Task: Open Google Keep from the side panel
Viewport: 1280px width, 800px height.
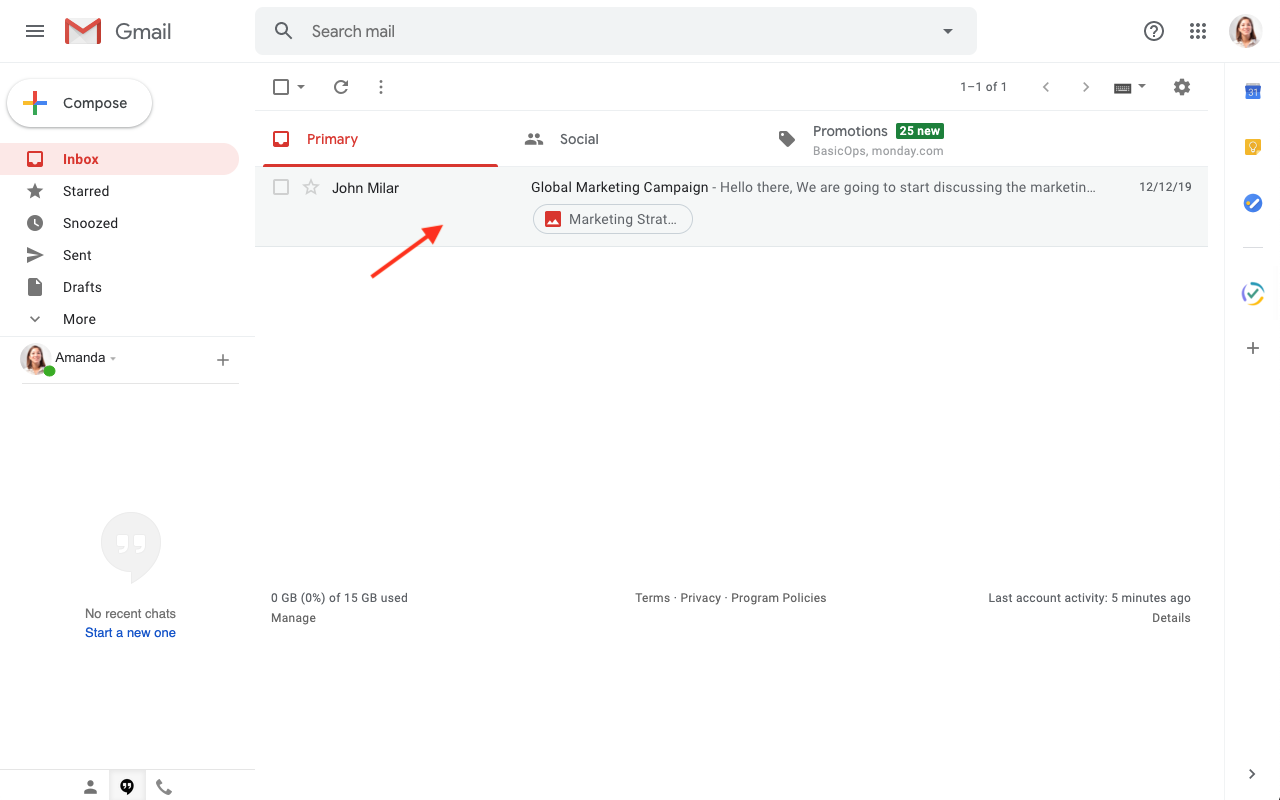Action: (1252, 147)
